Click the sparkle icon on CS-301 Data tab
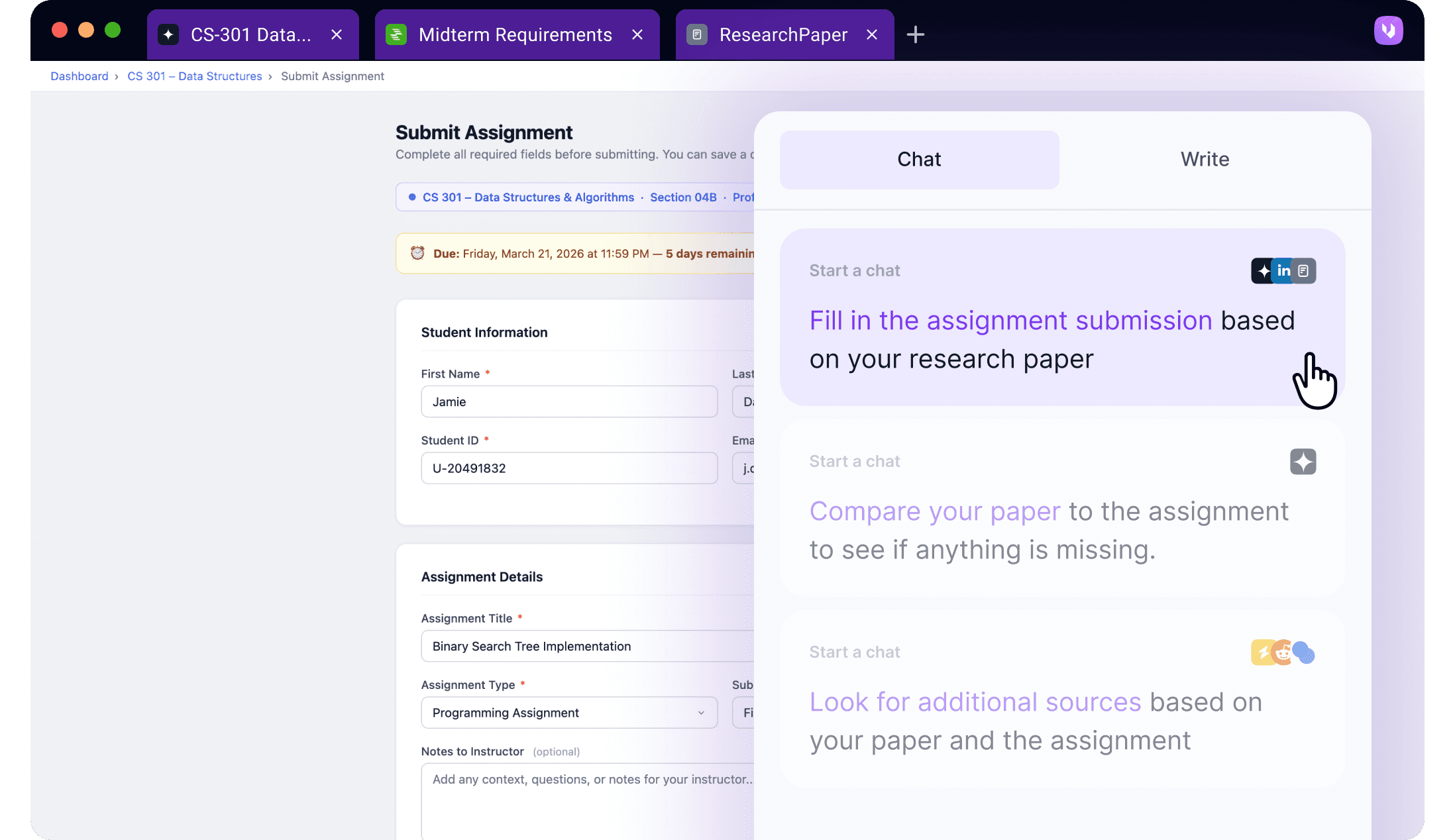The height and width of the screenshot is (840, 1455). click(168, 34)
